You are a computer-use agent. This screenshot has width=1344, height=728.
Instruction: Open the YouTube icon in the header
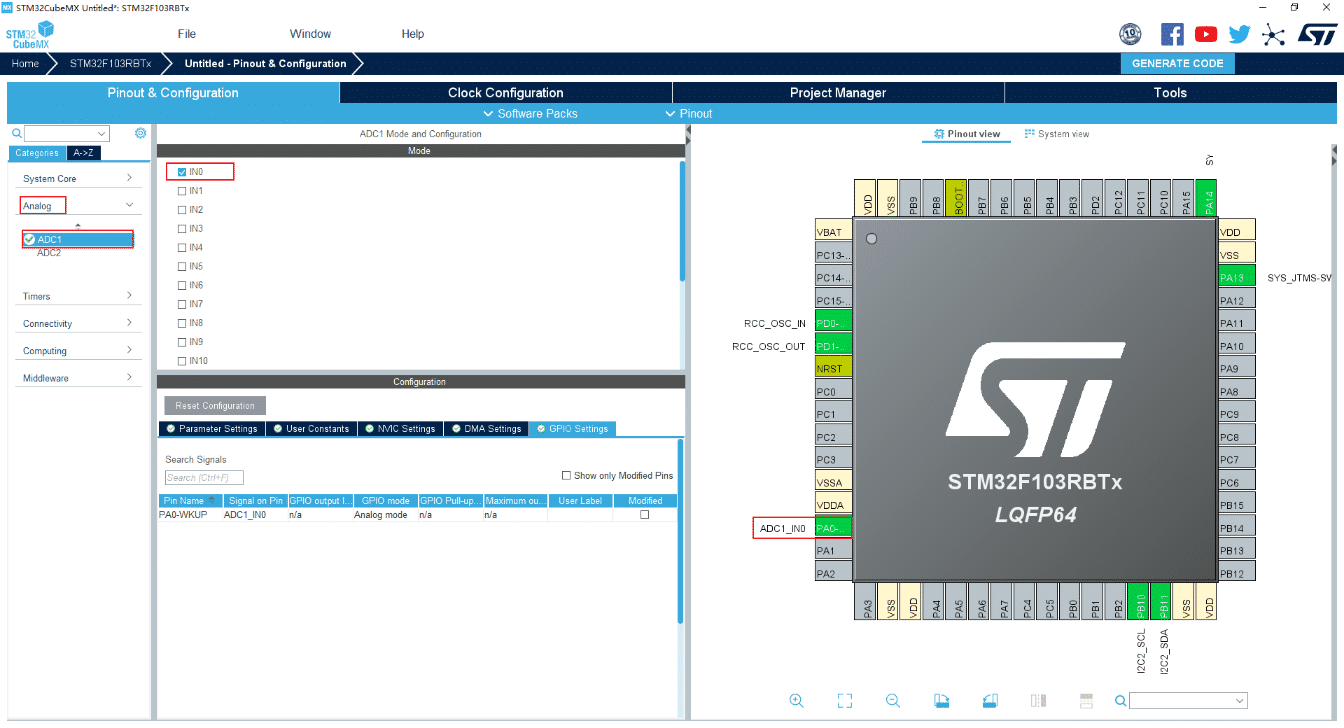1206,34
